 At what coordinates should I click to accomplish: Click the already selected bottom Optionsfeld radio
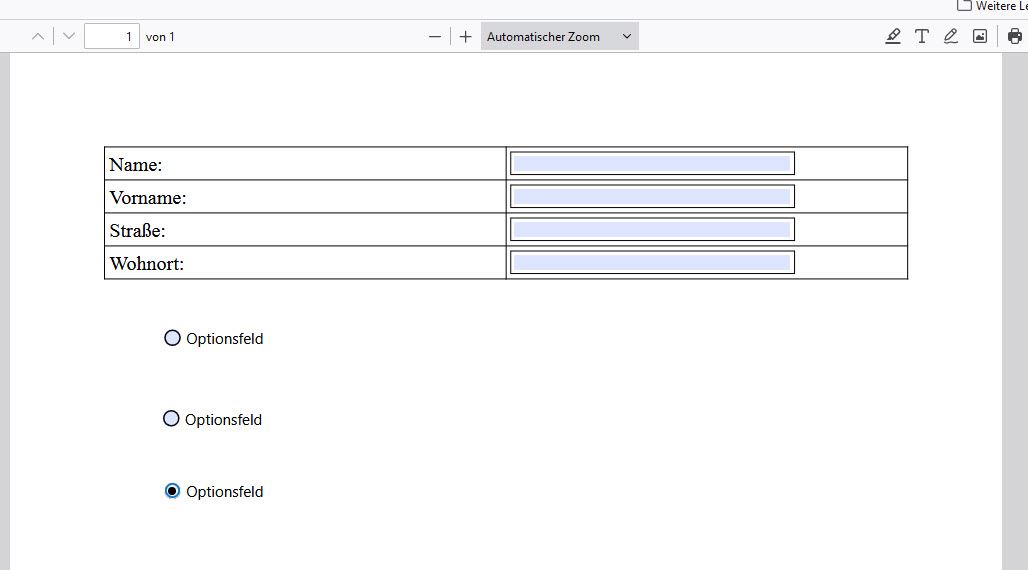[x=172, y=491]
